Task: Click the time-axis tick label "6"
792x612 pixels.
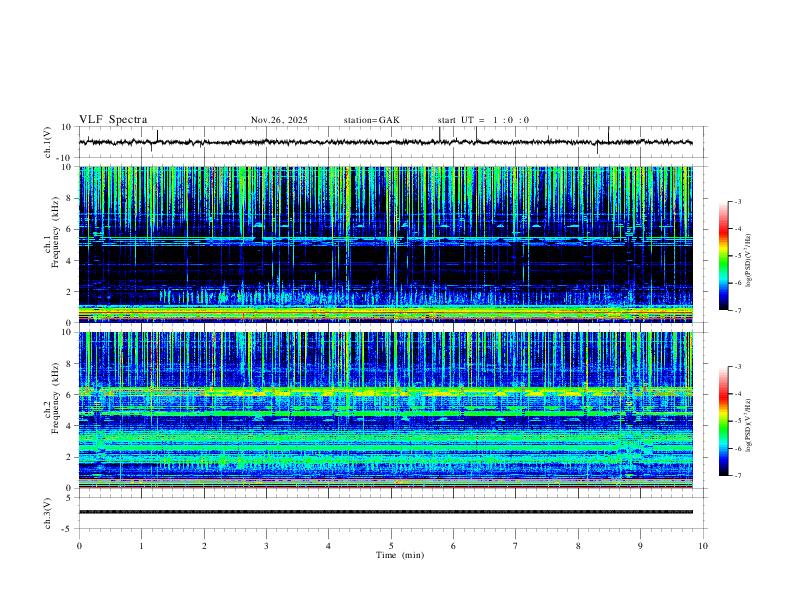Action: pos(454,546)
